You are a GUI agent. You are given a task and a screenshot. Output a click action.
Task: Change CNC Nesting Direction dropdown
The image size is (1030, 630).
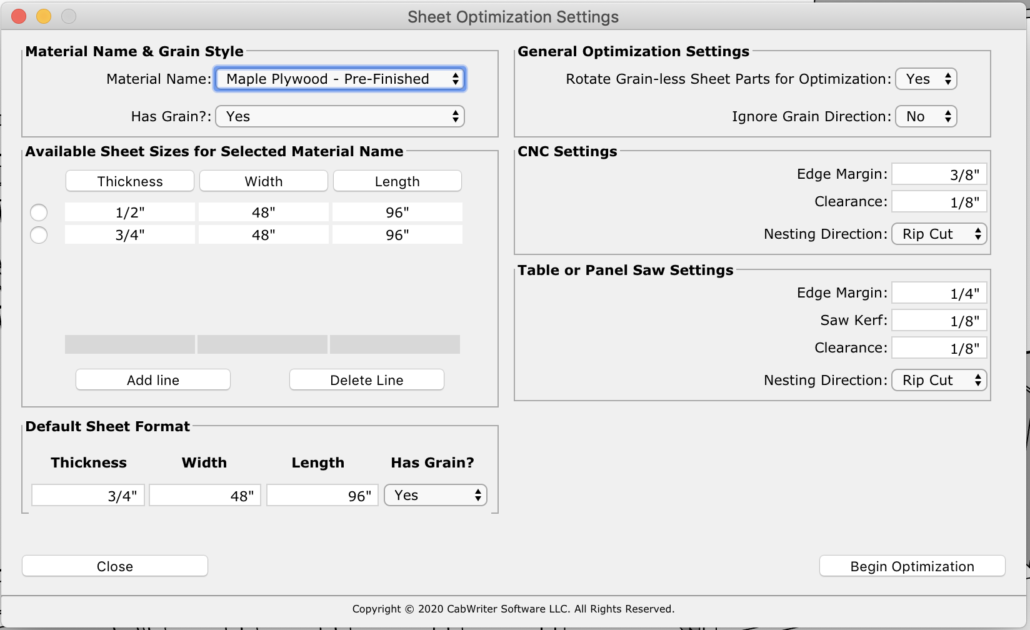(938, 234)
